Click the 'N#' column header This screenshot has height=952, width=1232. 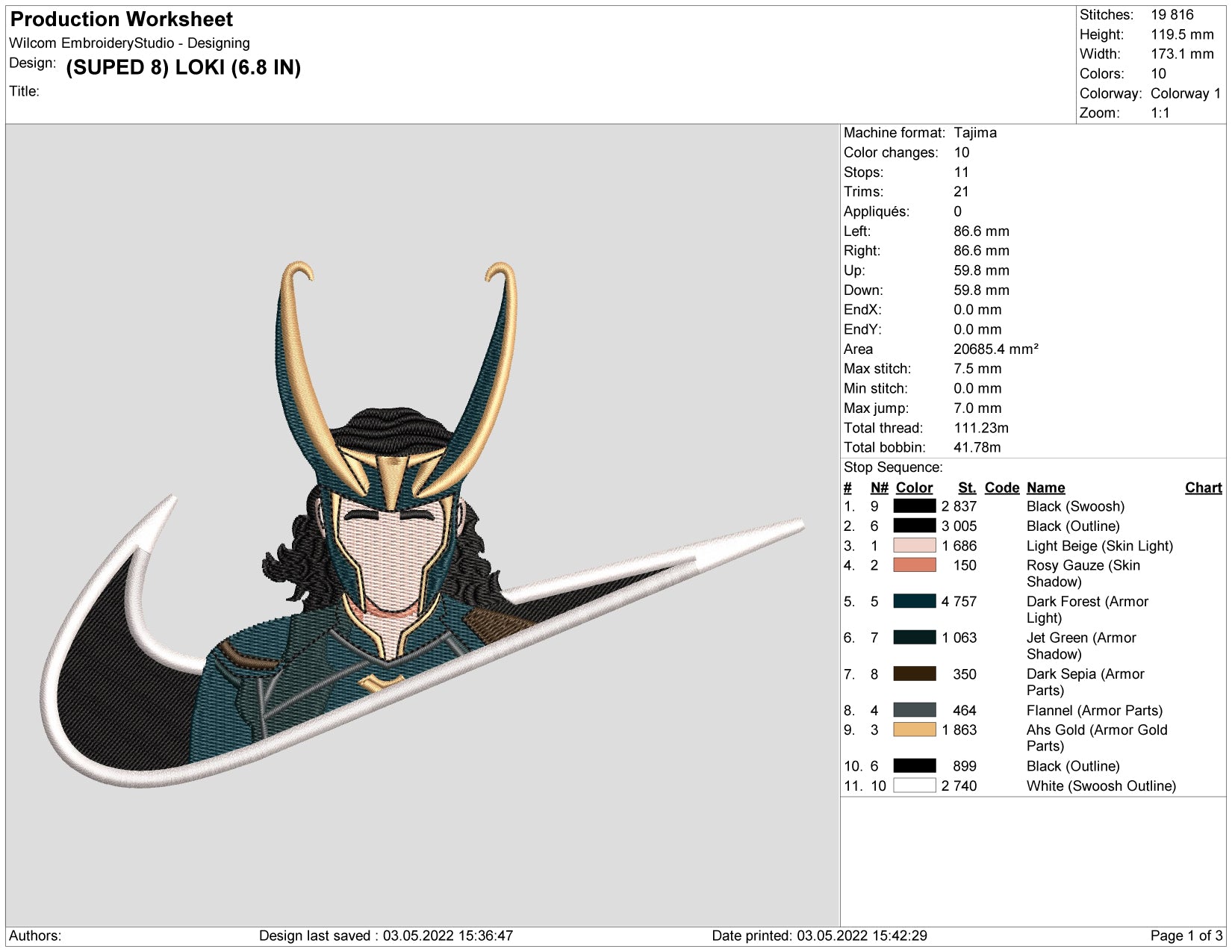pyautogui.click(x=880, y=488)
